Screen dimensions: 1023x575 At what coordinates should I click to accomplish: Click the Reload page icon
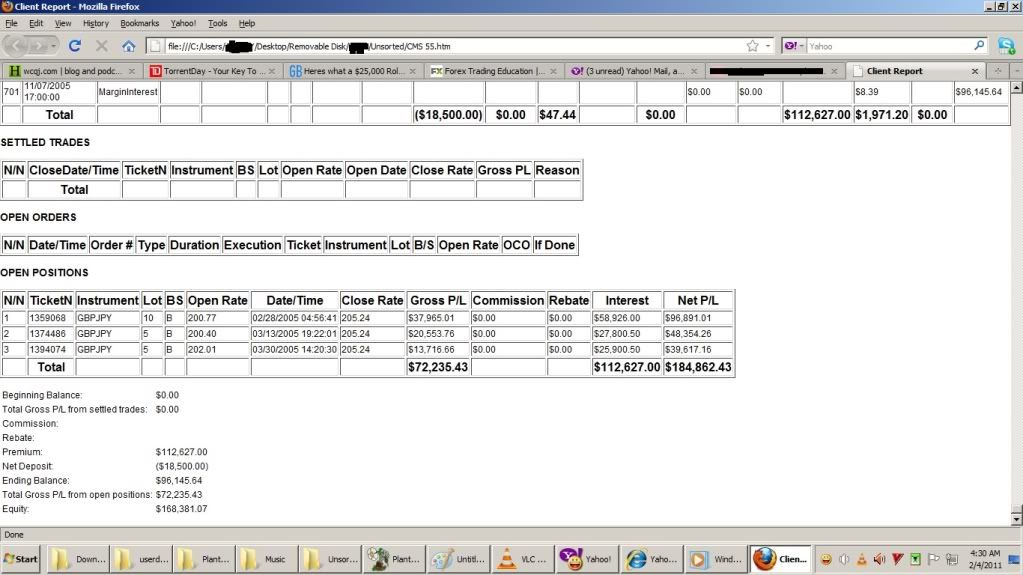coord(74,46)
